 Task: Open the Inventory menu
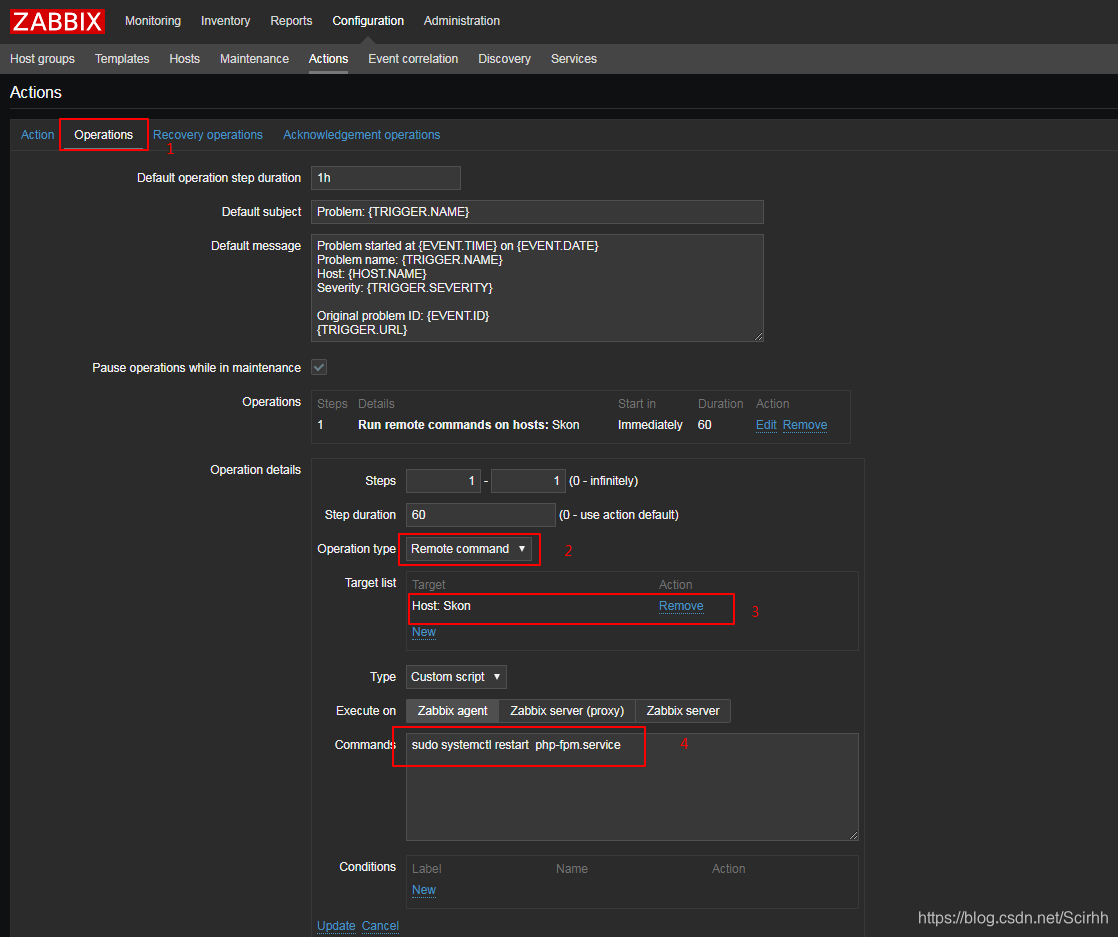(225, 21)
